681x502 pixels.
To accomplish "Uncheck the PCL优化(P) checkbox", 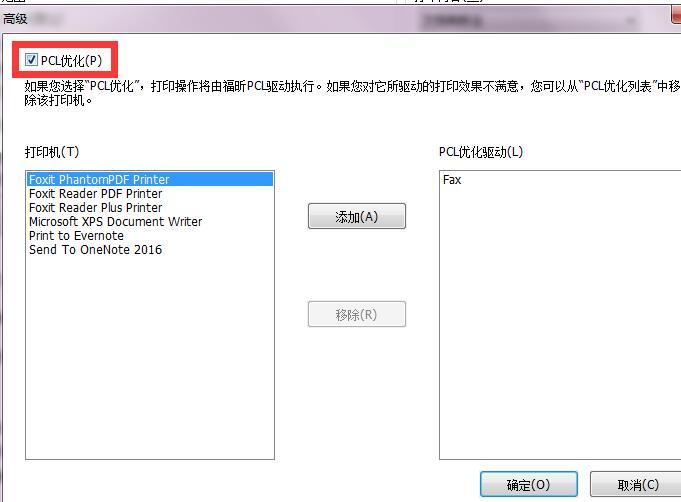I will click(x=31, y=59).
